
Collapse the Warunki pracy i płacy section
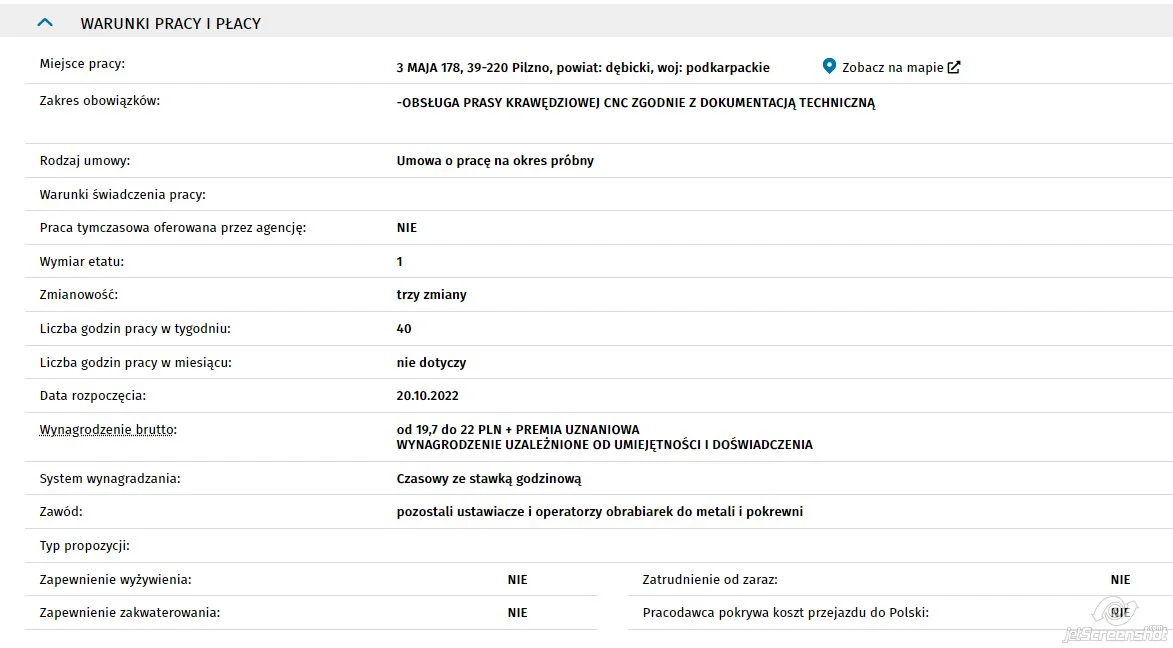45,22
